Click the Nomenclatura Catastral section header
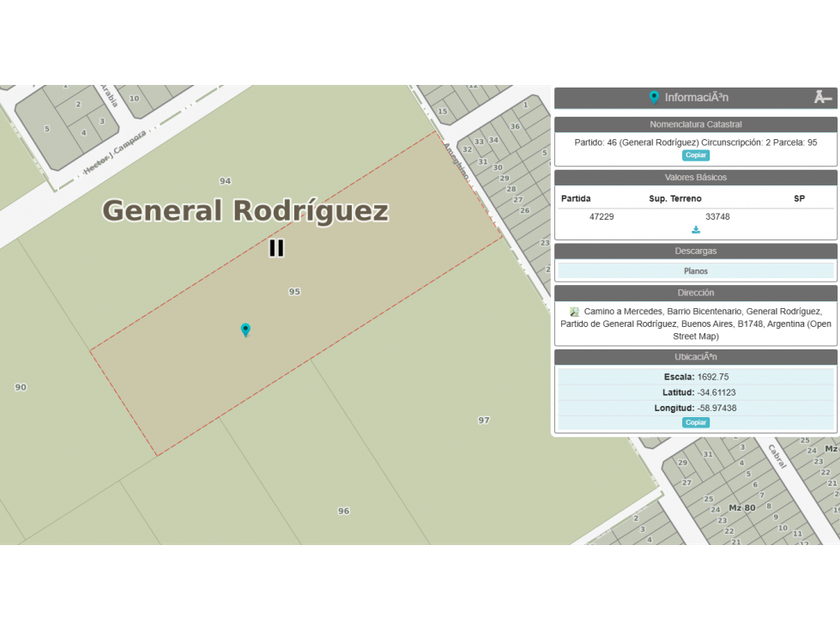This screenshot has width=840, height=630. 695,124
